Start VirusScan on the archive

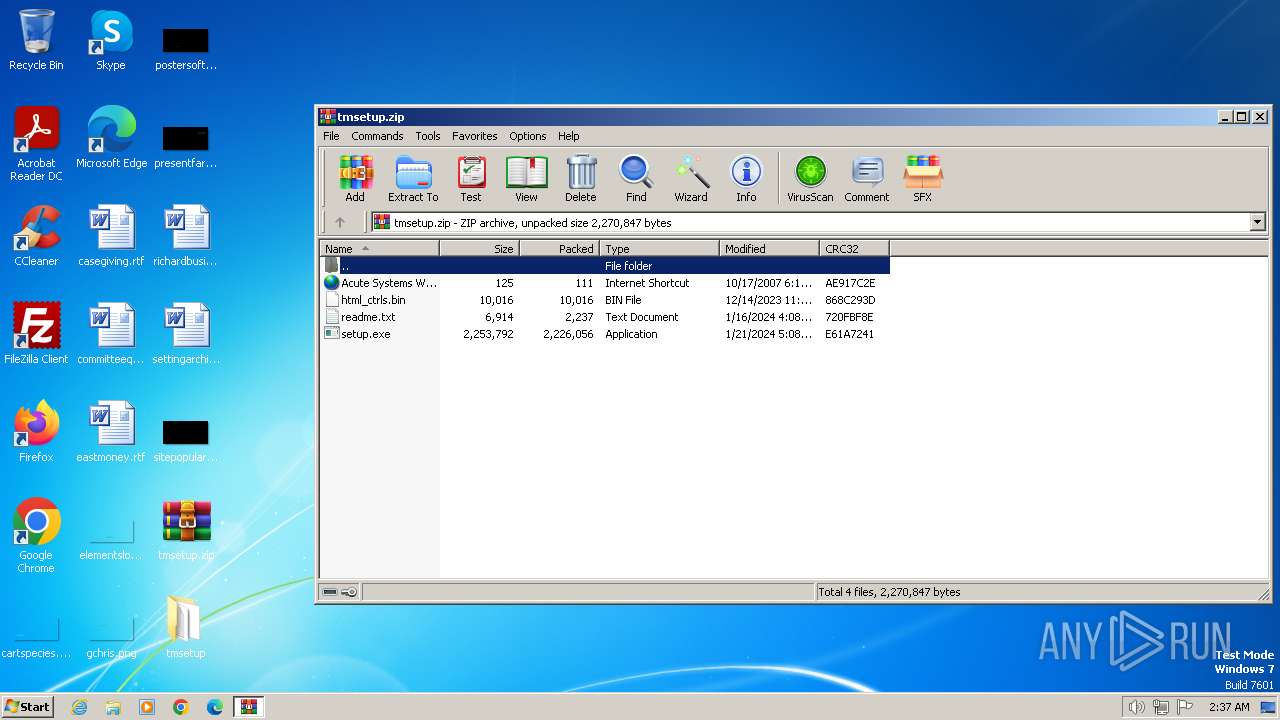pos(810,179)
